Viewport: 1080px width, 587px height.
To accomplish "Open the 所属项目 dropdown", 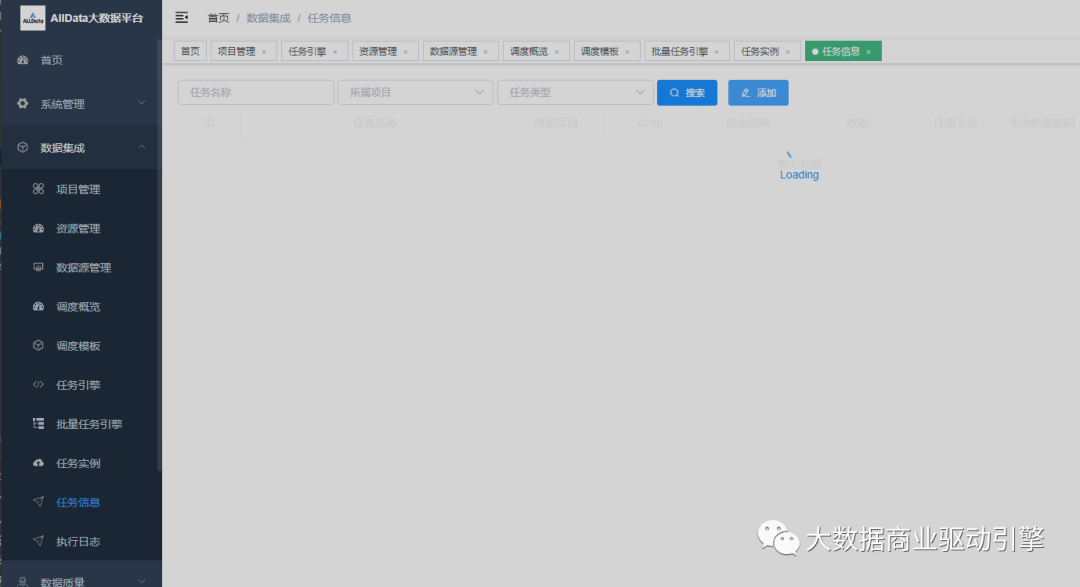I will click(415, 93).
